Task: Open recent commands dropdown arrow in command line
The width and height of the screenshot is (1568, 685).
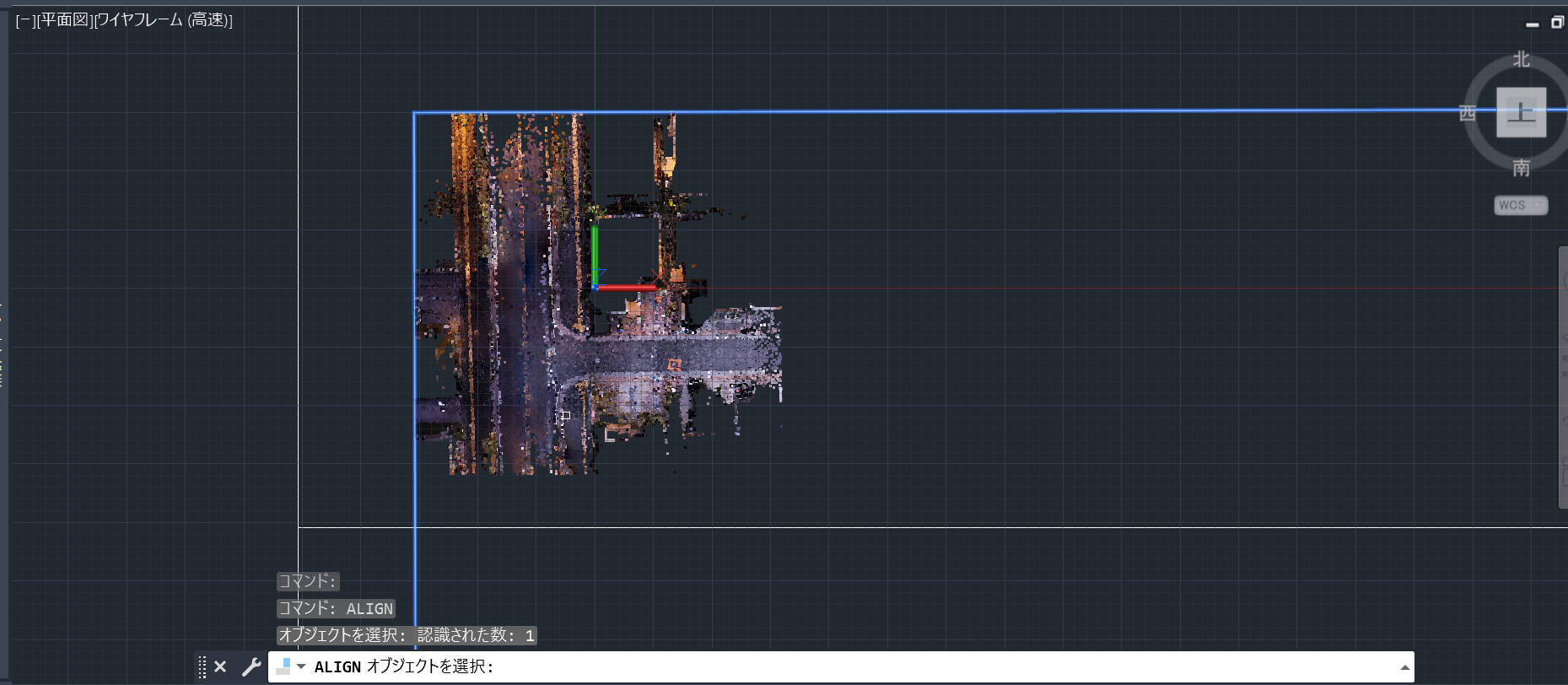Action: click(x=301, y=666)
